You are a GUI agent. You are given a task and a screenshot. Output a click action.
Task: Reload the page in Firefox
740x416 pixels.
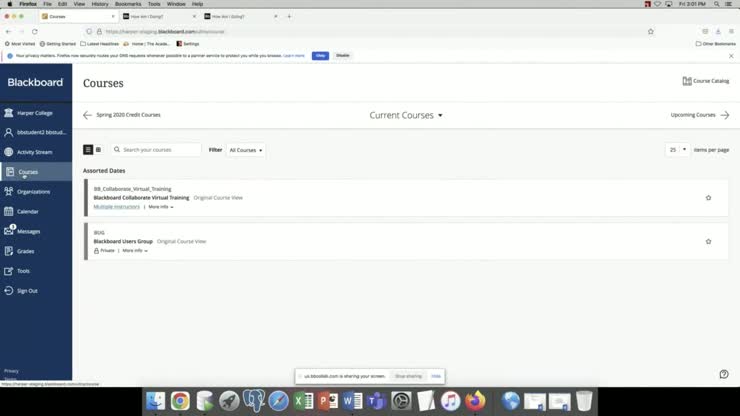click(x=35, y=32)
